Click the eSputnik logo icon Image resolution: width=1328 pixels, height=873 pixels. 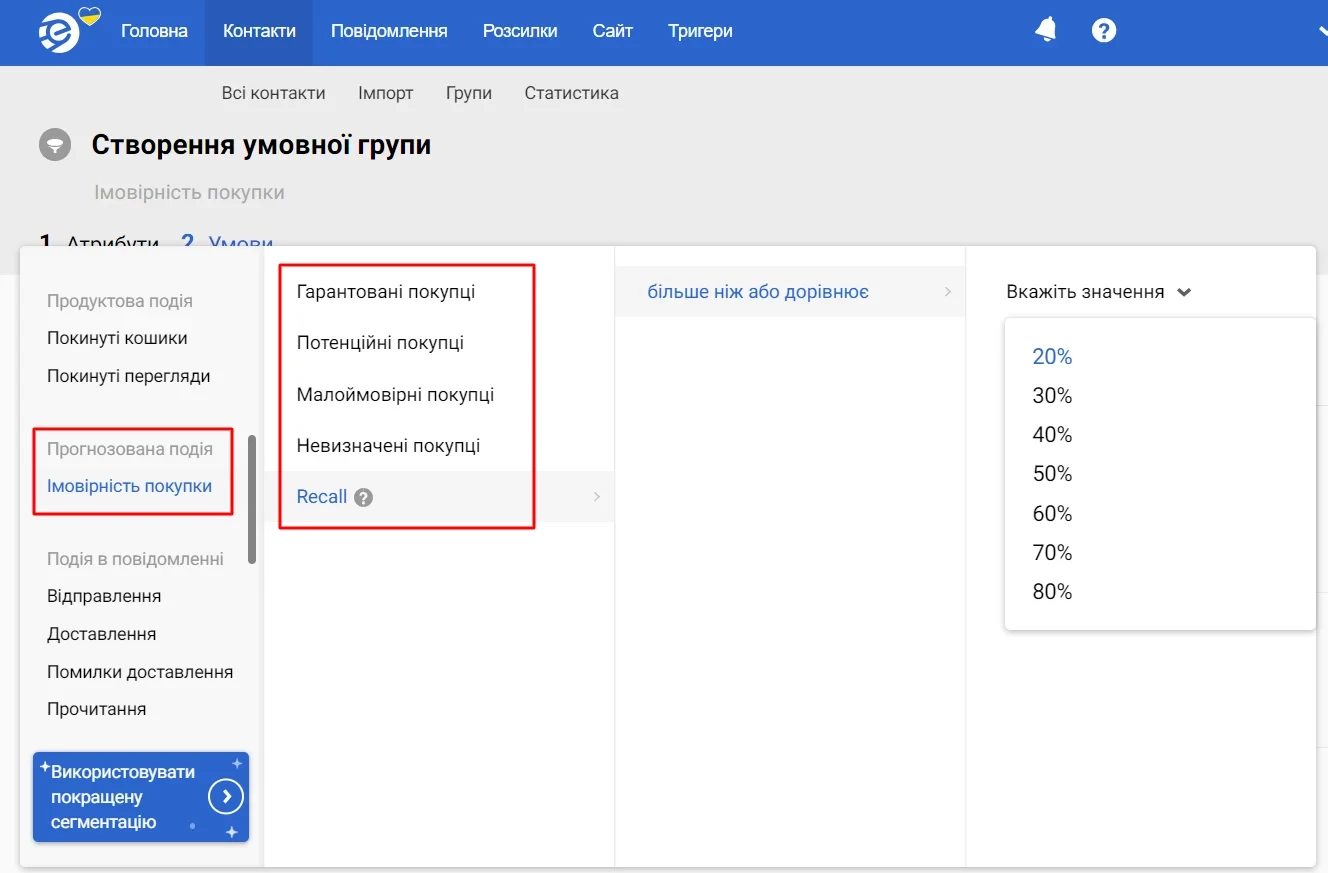click(58, 34)
